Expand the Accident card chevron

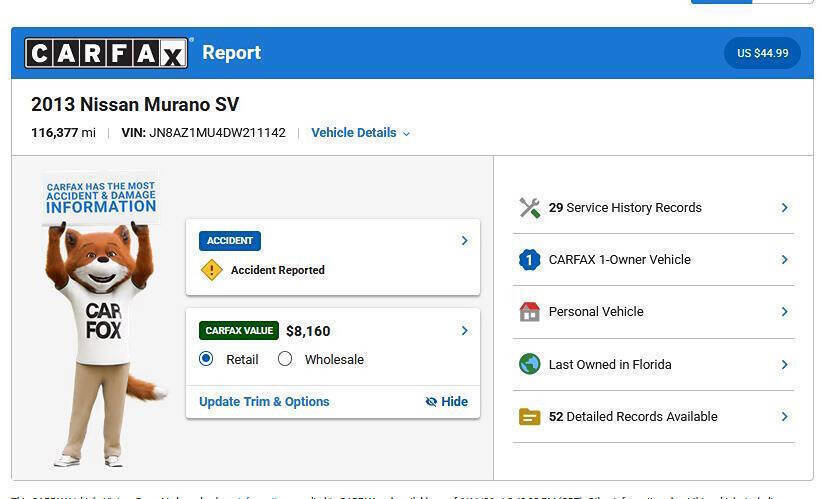(464, 241)
